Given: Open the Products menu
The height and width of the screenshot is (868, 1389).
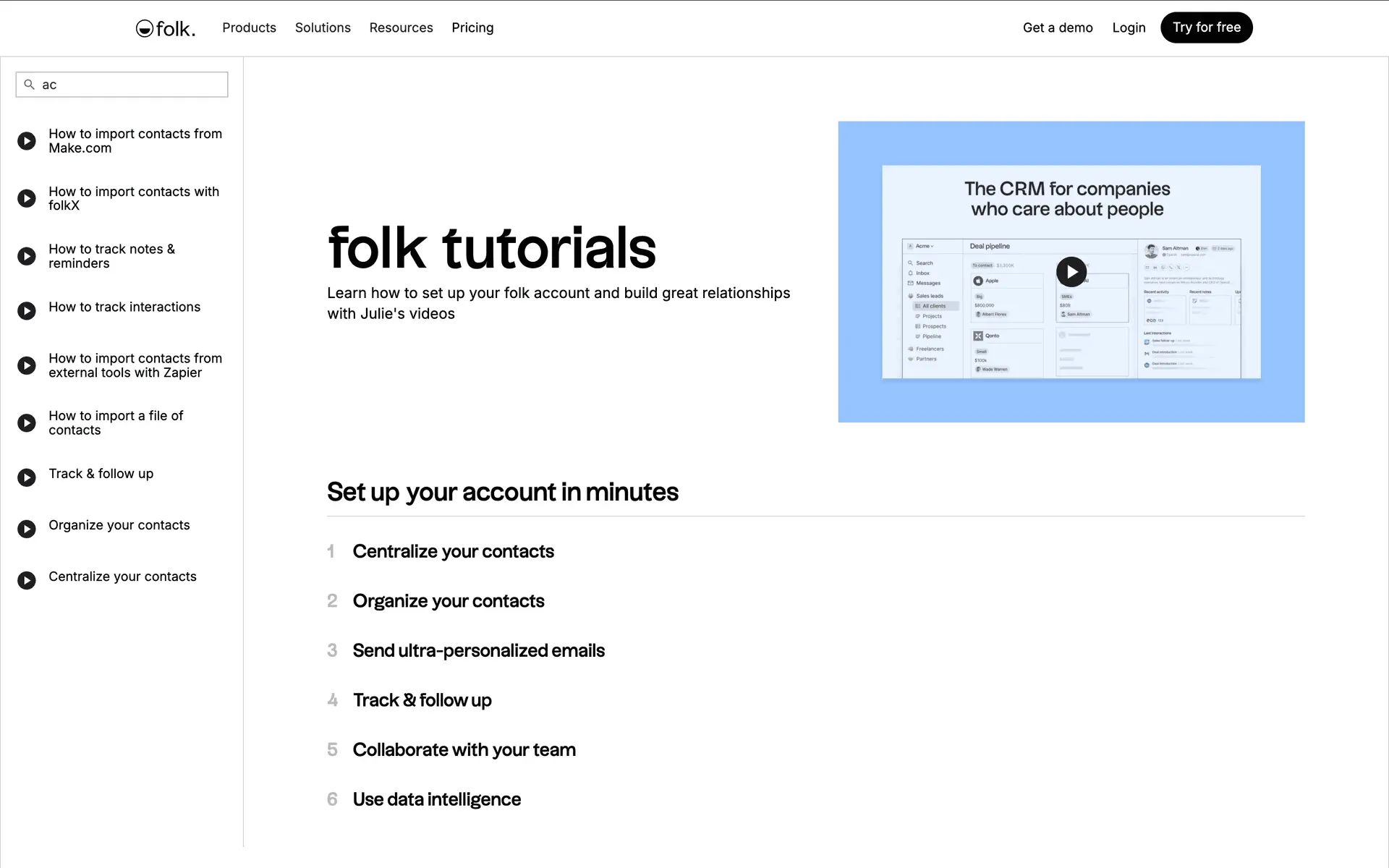Looking at the screenshot, I should 249,27.
